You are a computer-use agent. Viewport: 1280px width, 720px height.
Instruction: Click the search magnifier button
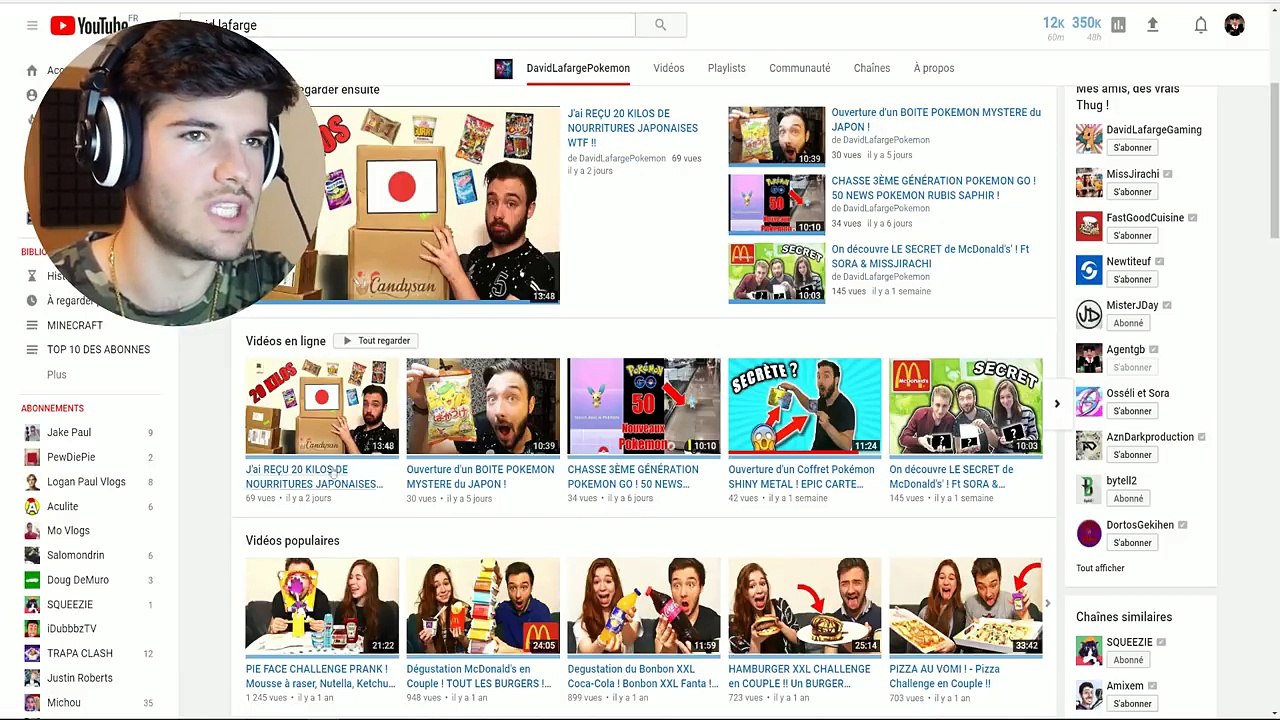pyautogui.click(x=660, y=25)
